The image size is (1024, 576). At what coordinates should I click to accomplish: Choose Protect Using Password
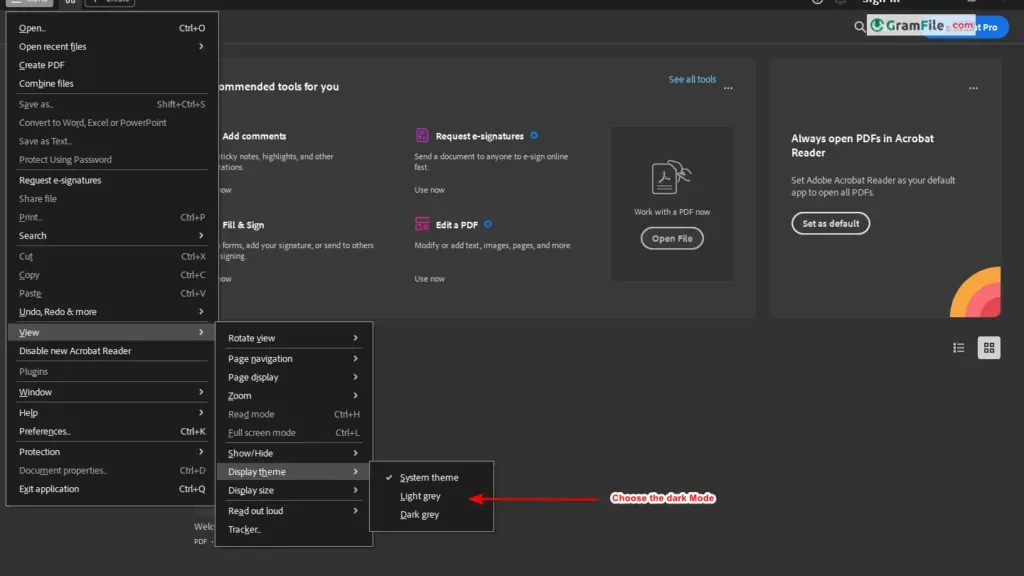pos(111,159)
